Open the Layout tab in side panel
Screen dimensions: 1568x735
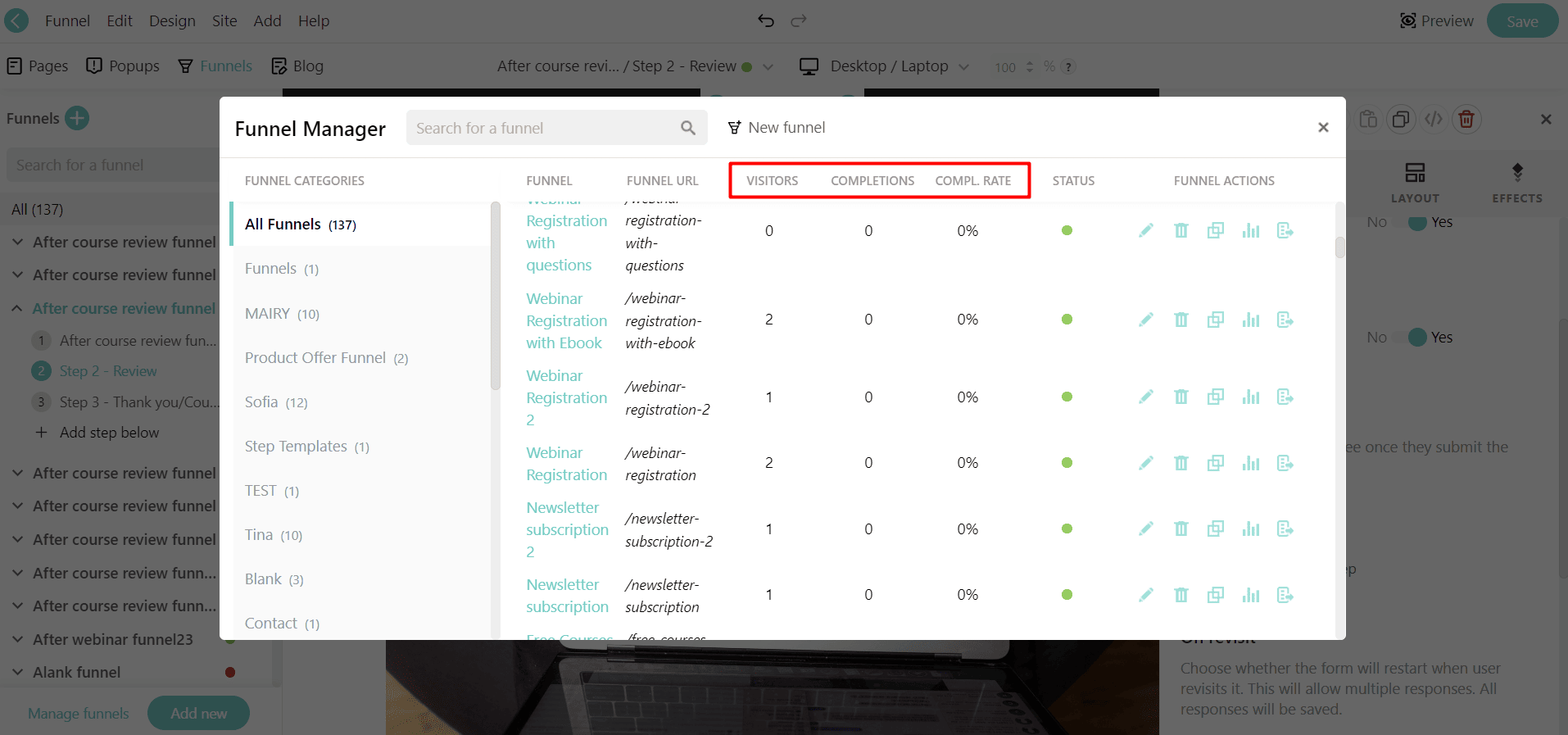click(x=1415, y=182)
